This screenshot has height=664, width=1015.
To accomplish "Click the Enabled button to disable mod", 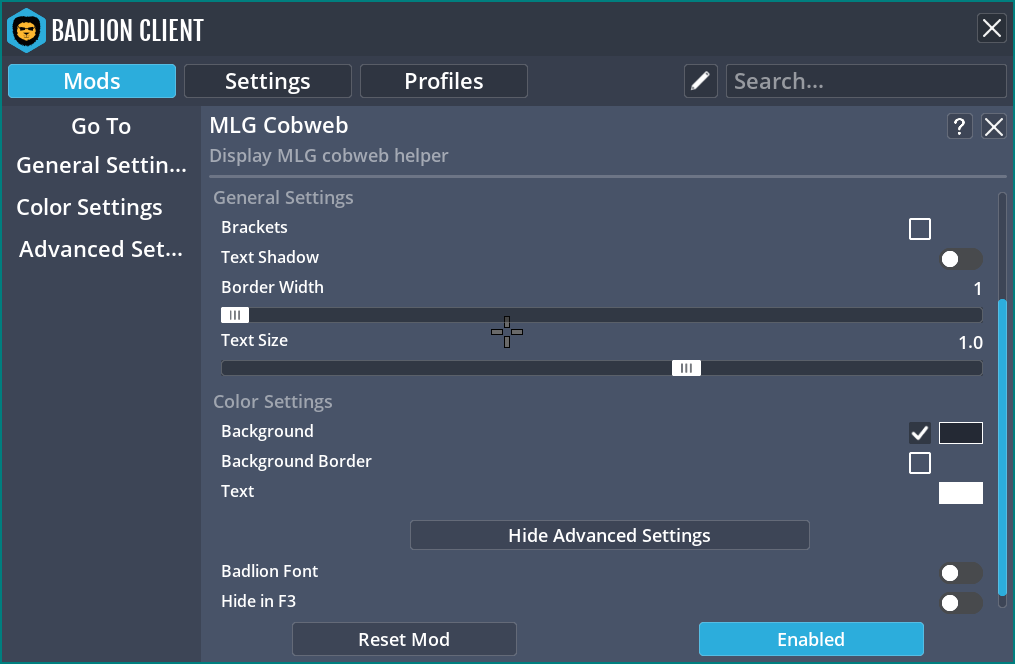I will pyautogui.click(x=811, y=639).
